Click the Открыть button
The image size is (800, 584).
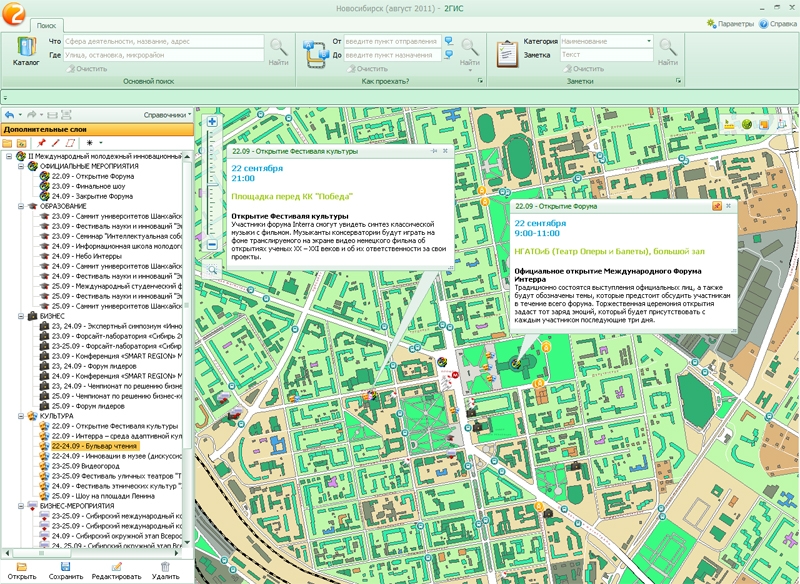click(x=22, y=571)
